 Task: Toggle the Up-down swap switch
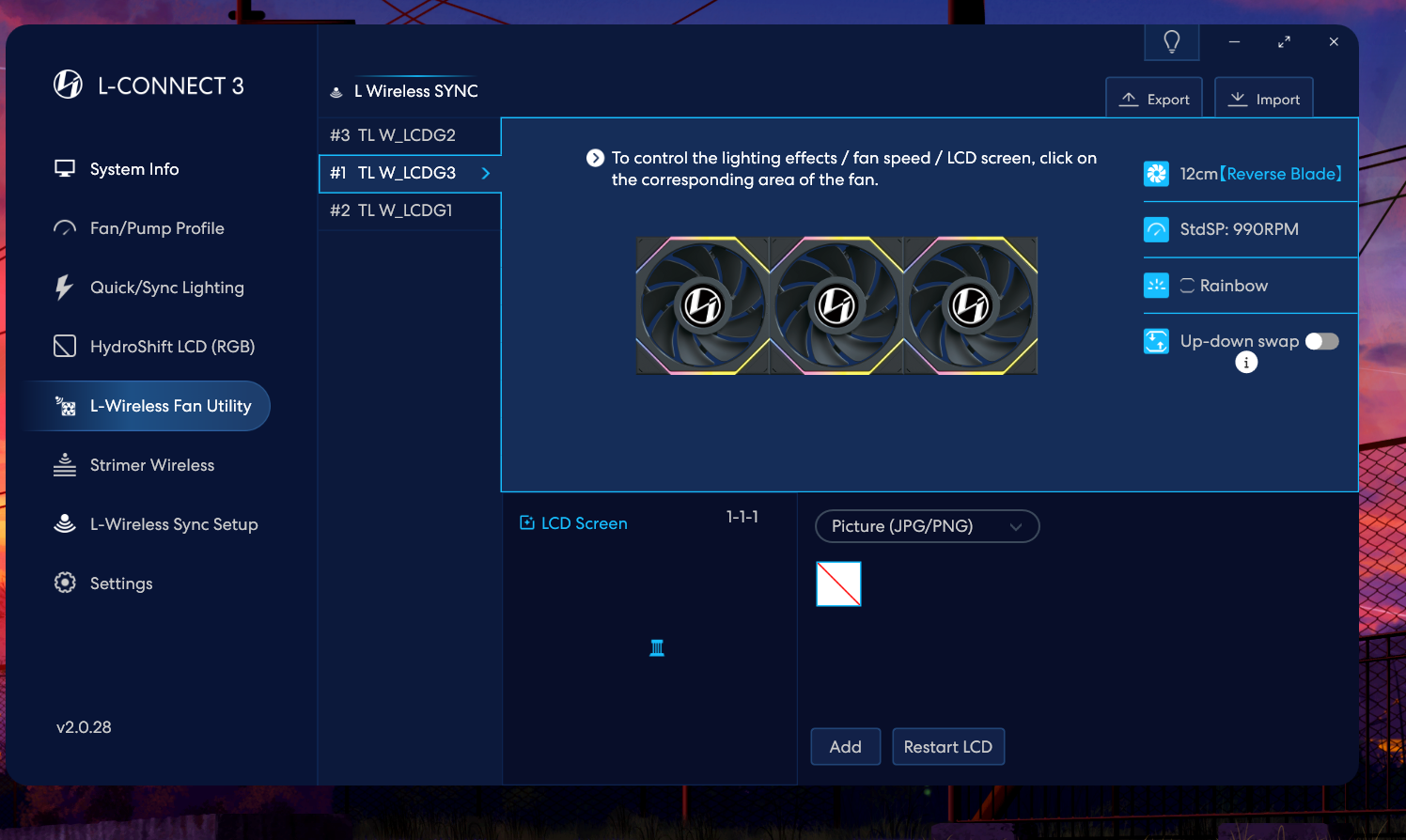click(1321, 341)
